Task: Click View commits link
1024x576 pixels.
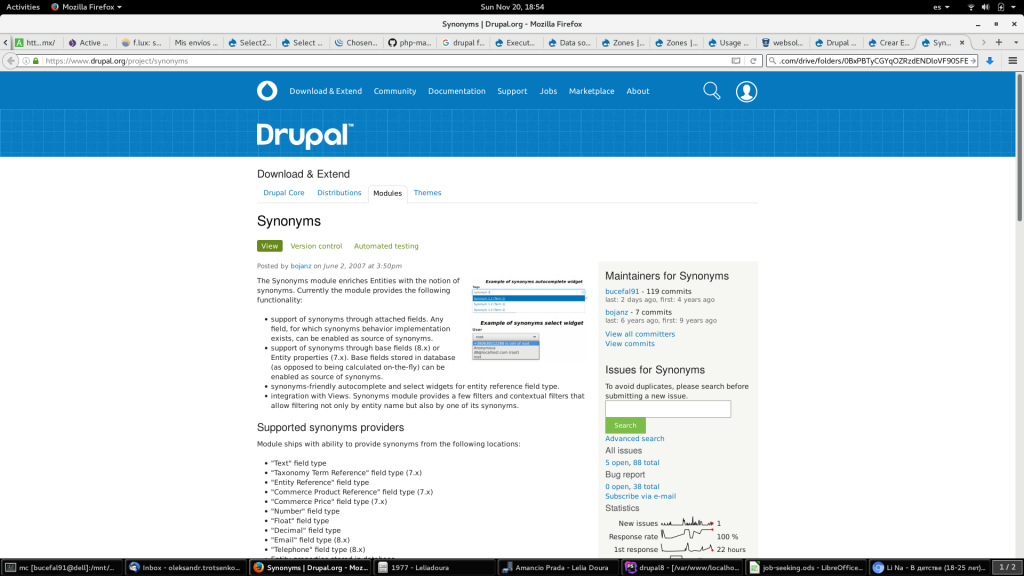Action: (629, 344)
